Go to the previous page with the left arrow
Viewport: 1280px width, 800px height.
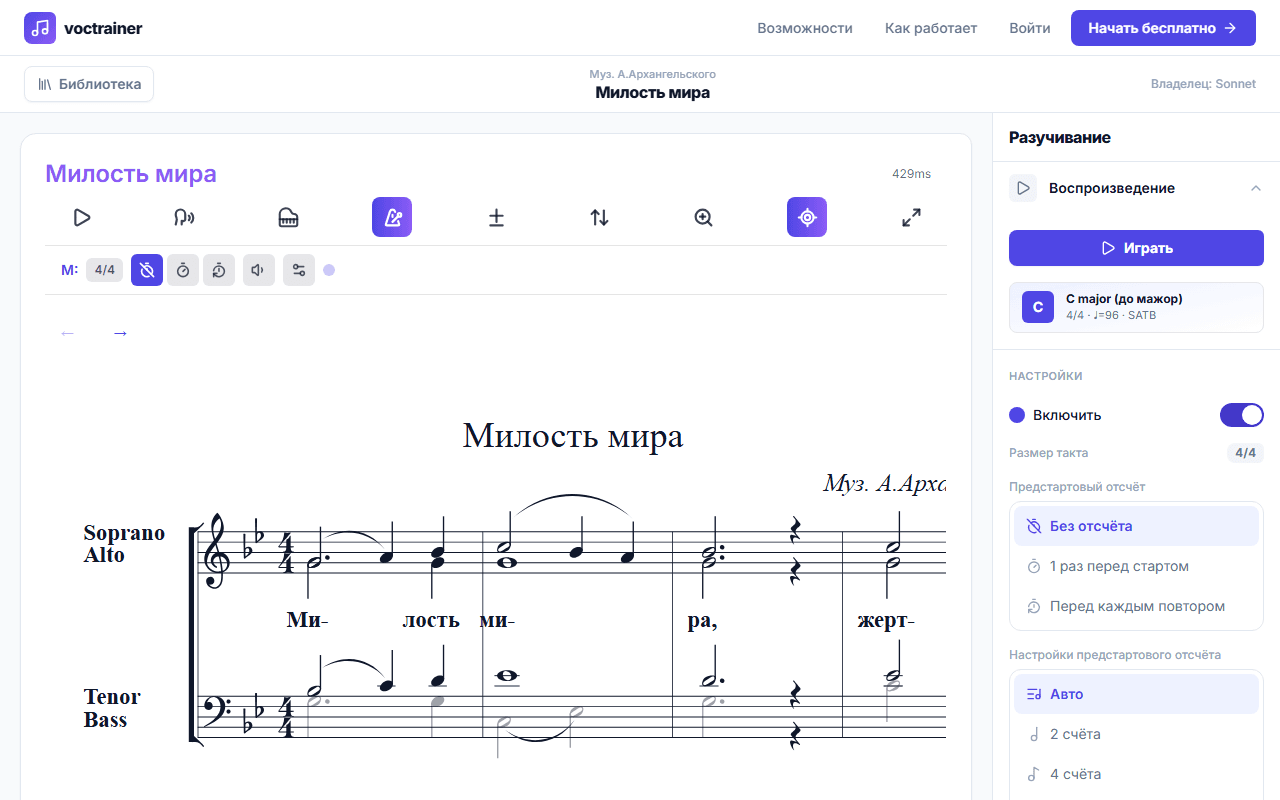pos(68,333)
